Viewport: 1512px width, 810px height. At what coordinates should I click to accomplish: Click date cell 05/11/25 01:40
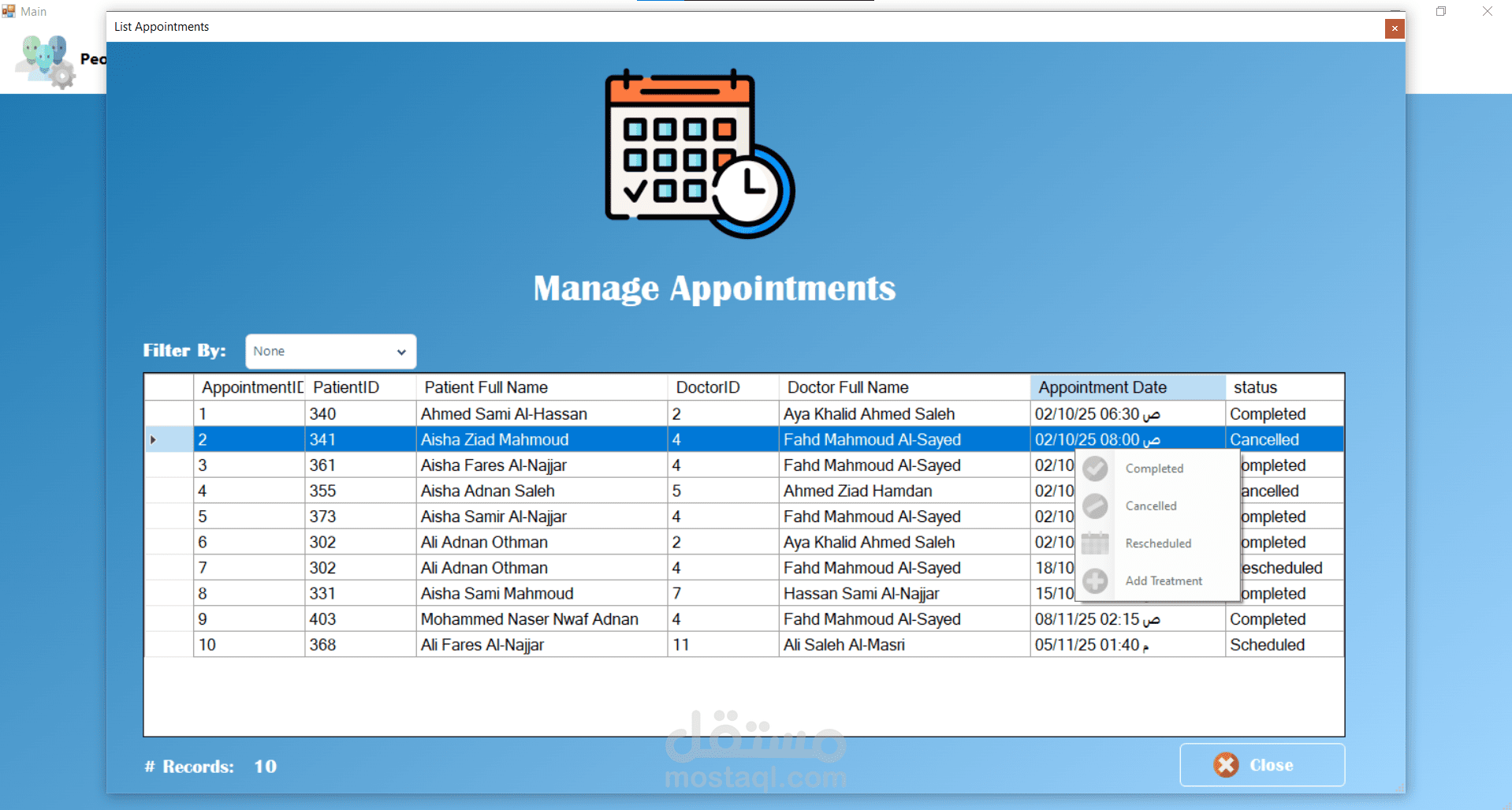point(1127,644)
